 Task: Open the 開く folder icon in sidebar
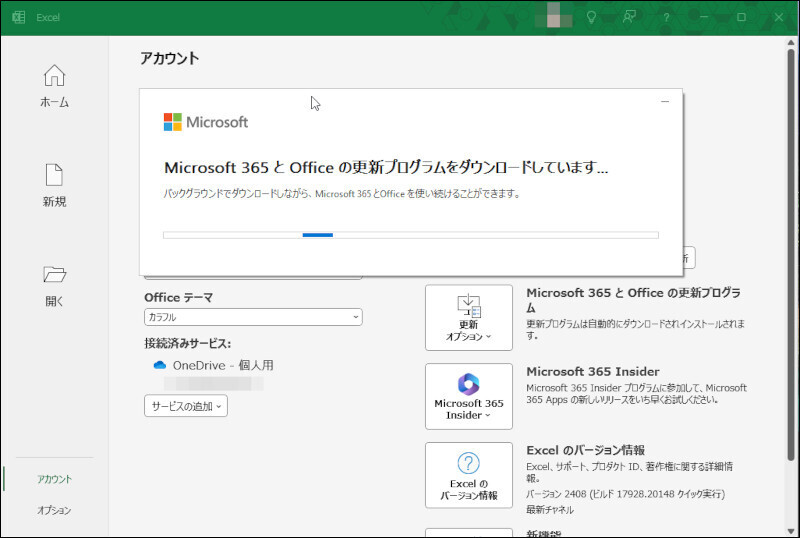tap(54, 275)
